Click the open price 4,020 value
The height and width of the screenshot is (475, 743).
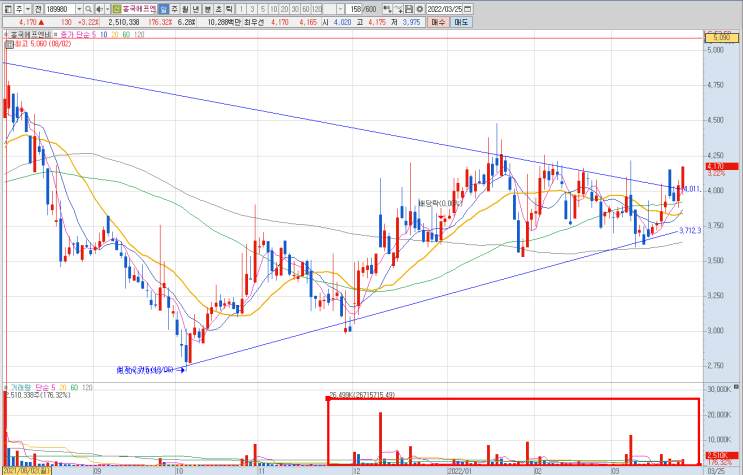pos(342,22)
